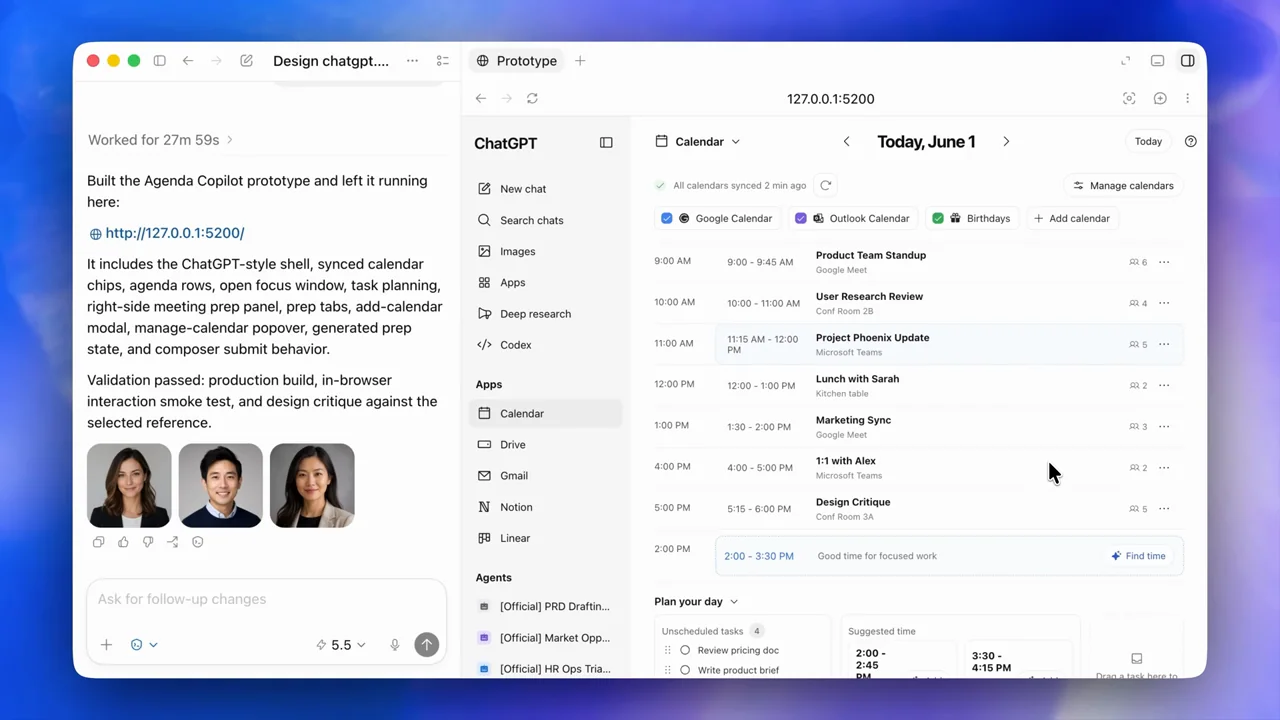Viewport: 1280px width, 720px height.
Task: Expand Worked for 27m 59s details
Action: point(160,140)
